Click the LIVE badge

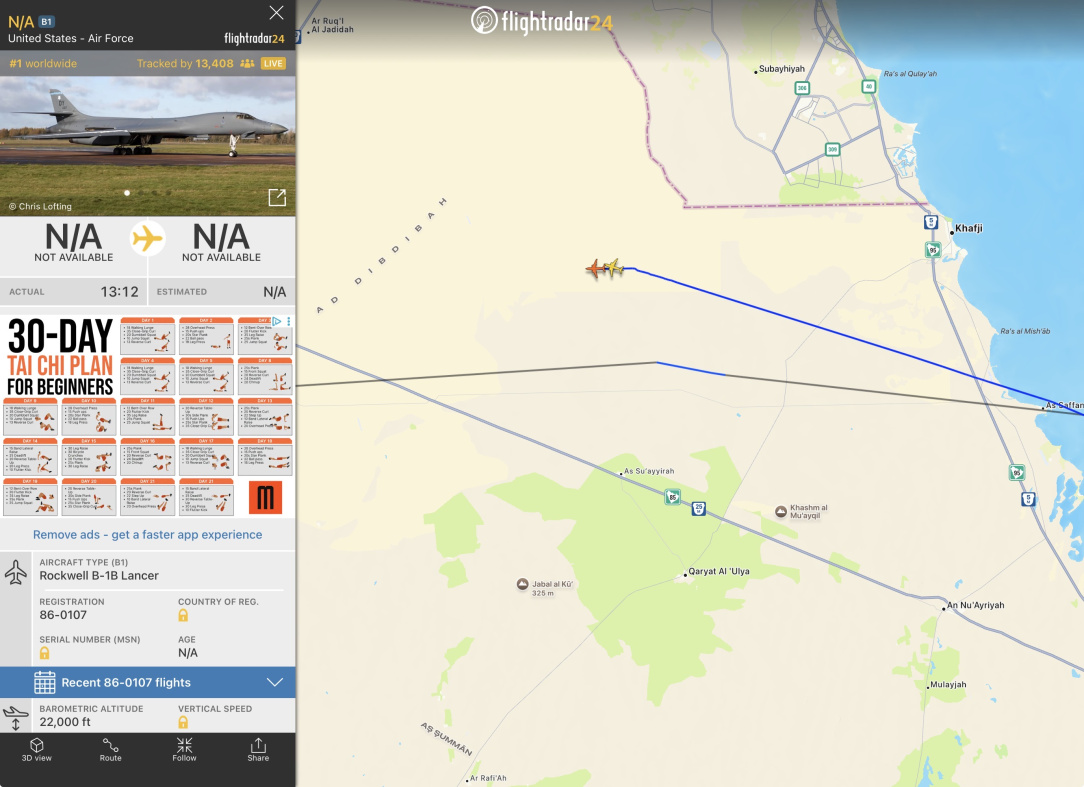pyautogui.click(x=273, y=64)
